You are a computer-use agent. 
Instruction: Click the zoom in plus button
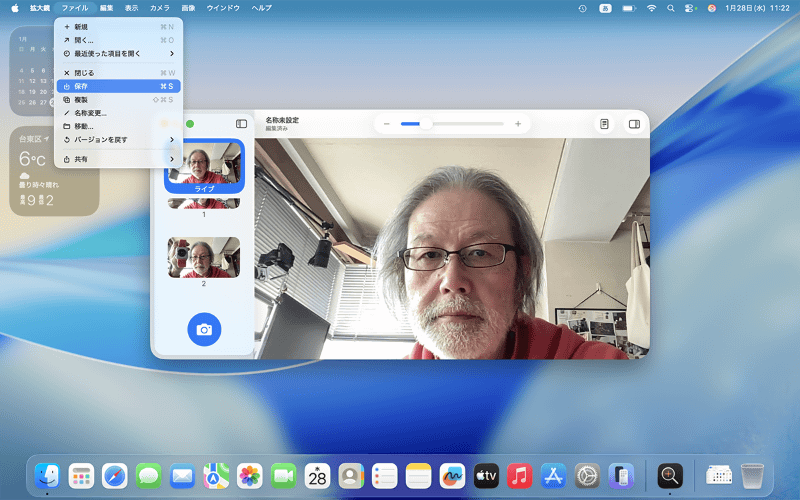(518, 124)
